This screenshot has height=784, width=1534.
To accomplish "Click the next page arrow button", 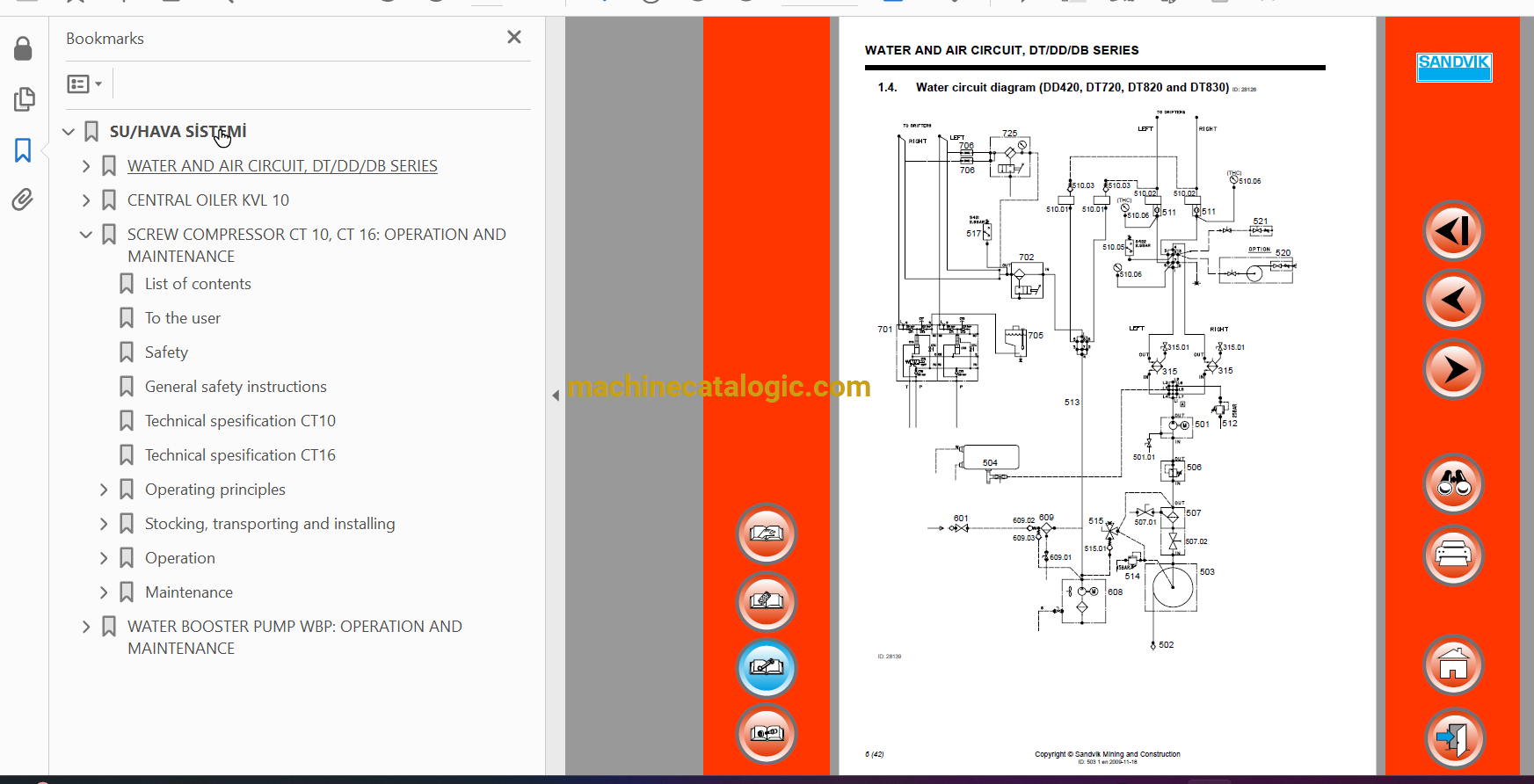I will click(x=1453, y=369).
